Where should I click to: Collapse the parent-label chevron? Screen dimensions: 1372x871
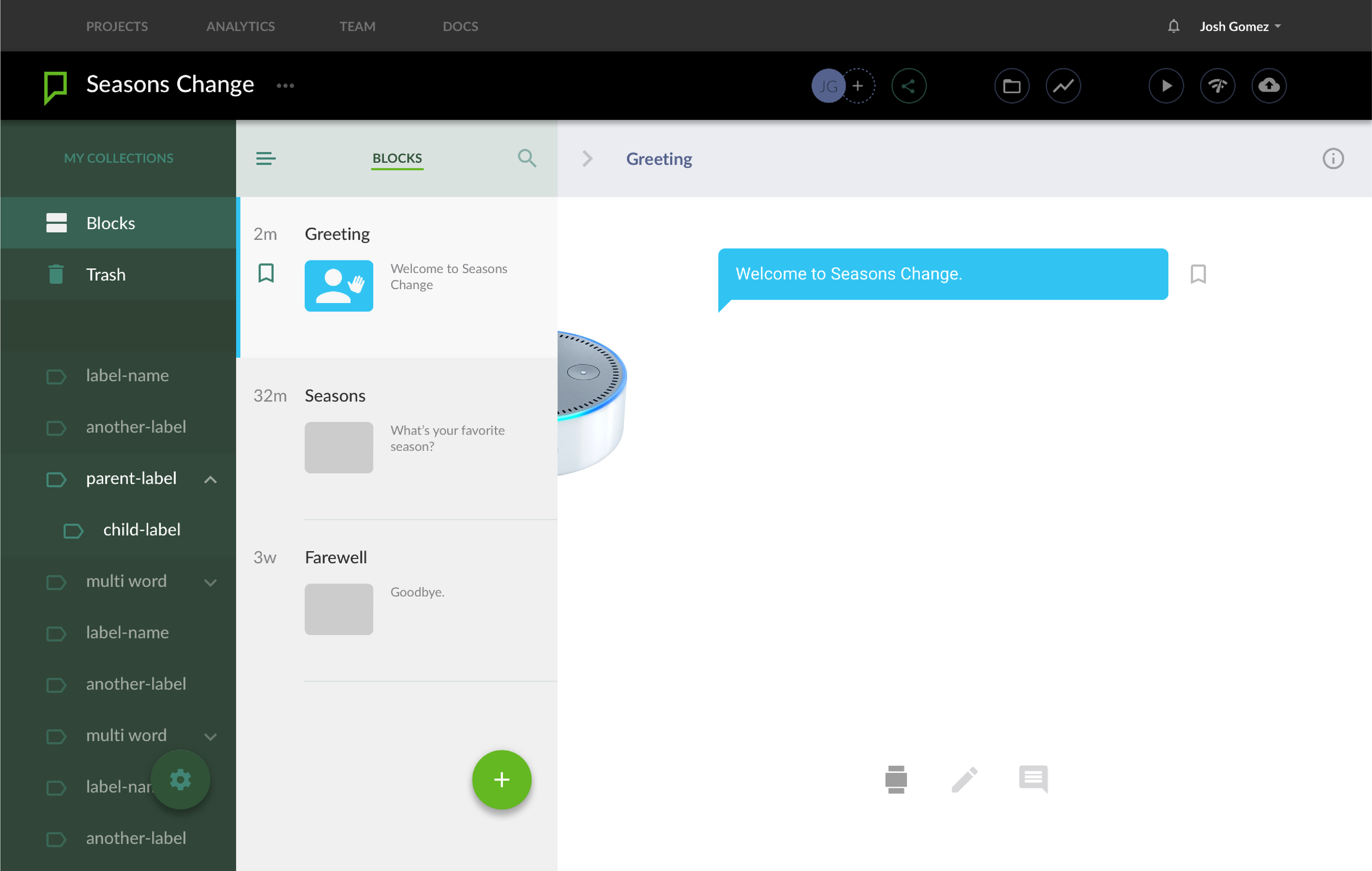click(210, 479)
